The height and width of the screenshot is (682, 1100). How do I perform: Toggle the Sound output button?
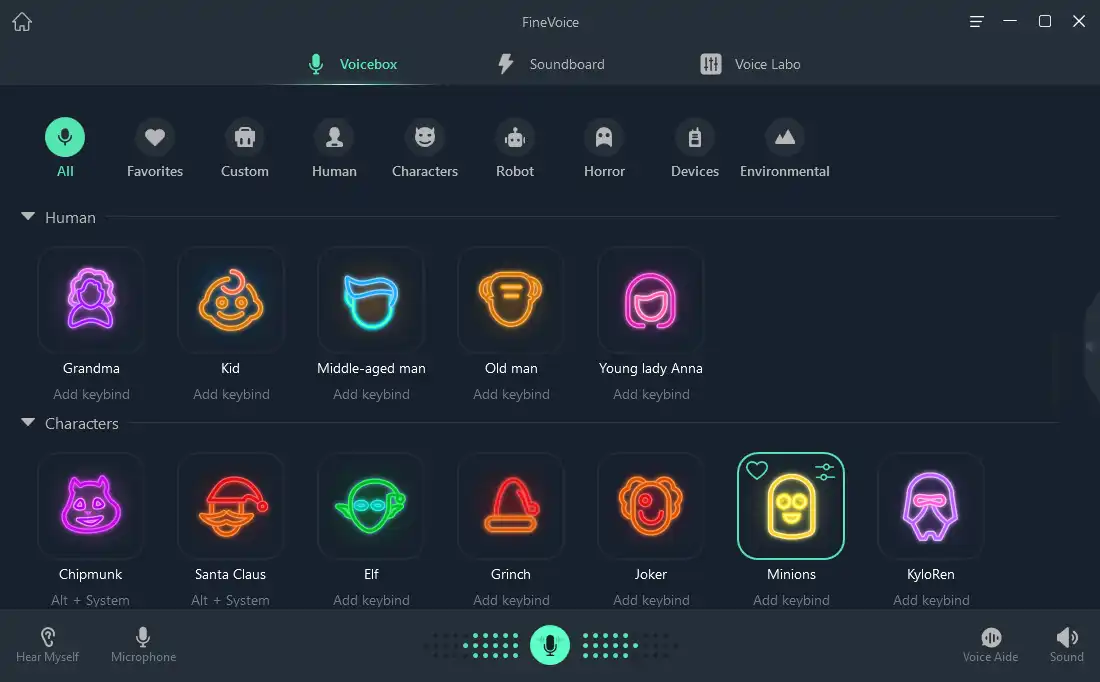[x=1066, y=645]
